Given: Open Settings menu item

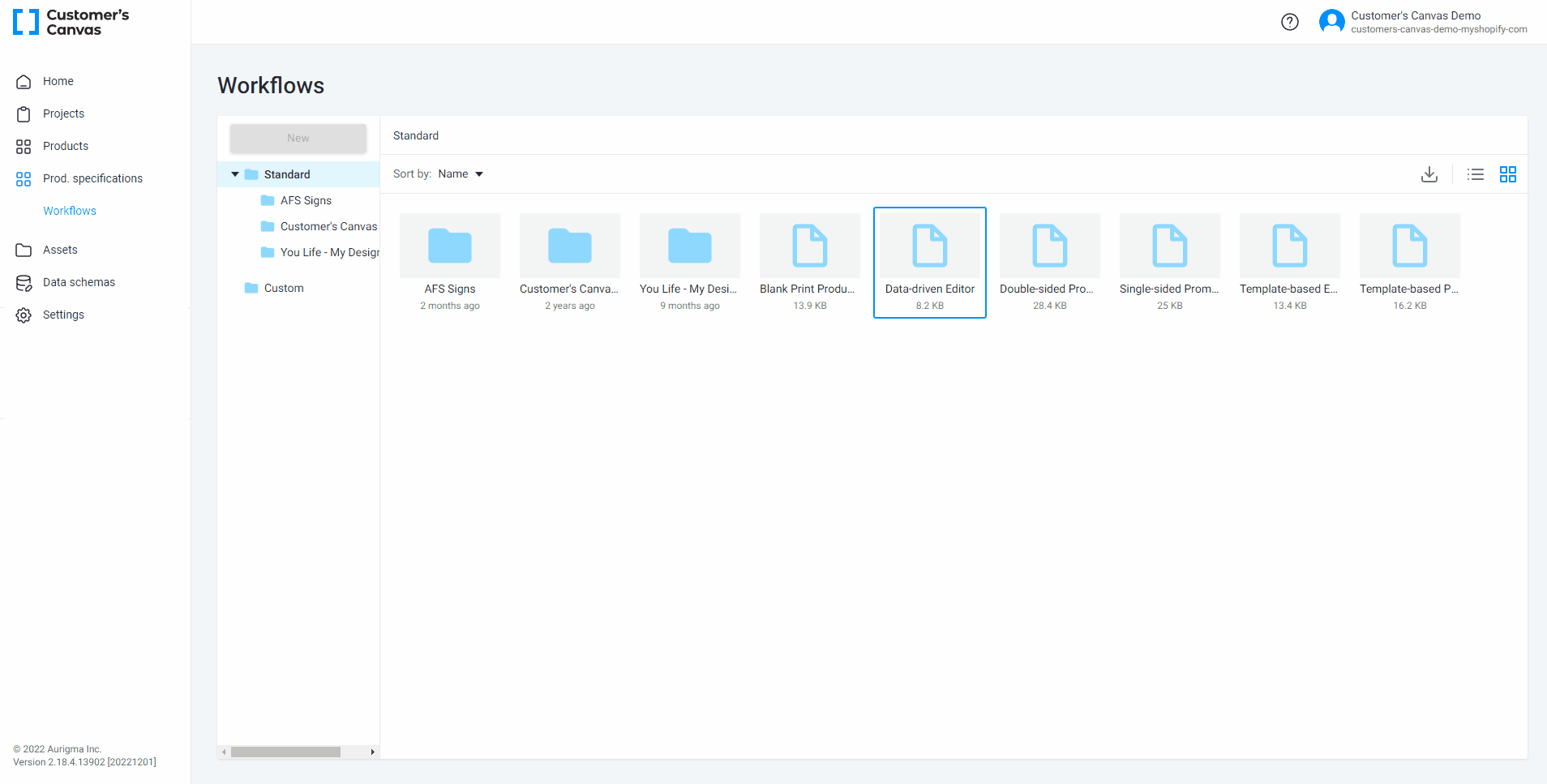Looking at the screenshot, I should tap(63, 315).
